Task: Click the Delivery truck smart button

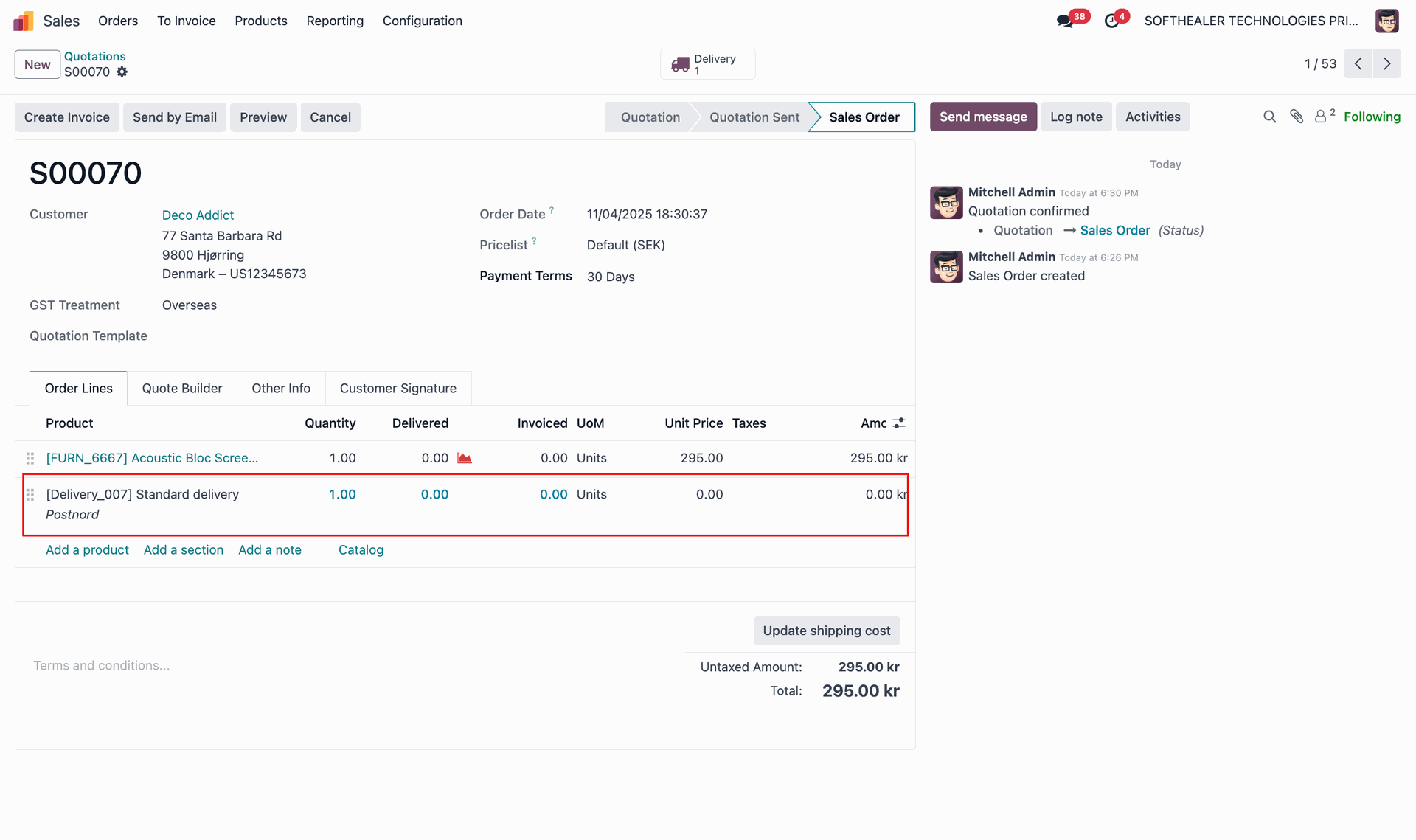Action: tap(707, 64)
